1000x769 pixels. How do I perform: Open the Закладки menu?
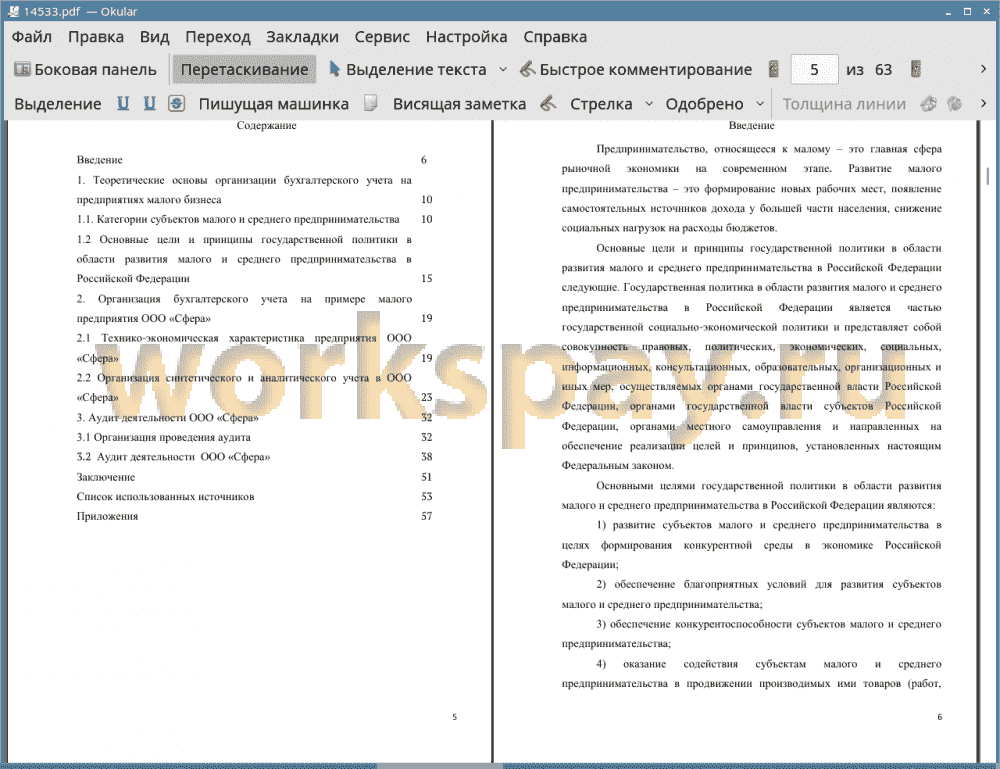coord(302,37)
